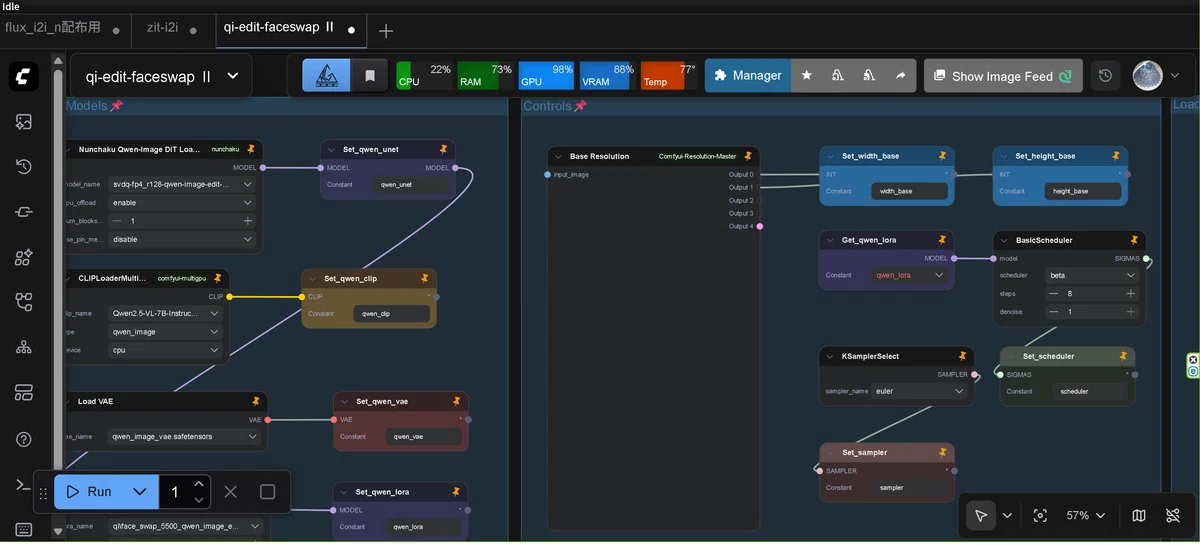The image size is (1200, 545).
Task: Collapse the Set_sampler node
Action: click(x=830, y=452)
